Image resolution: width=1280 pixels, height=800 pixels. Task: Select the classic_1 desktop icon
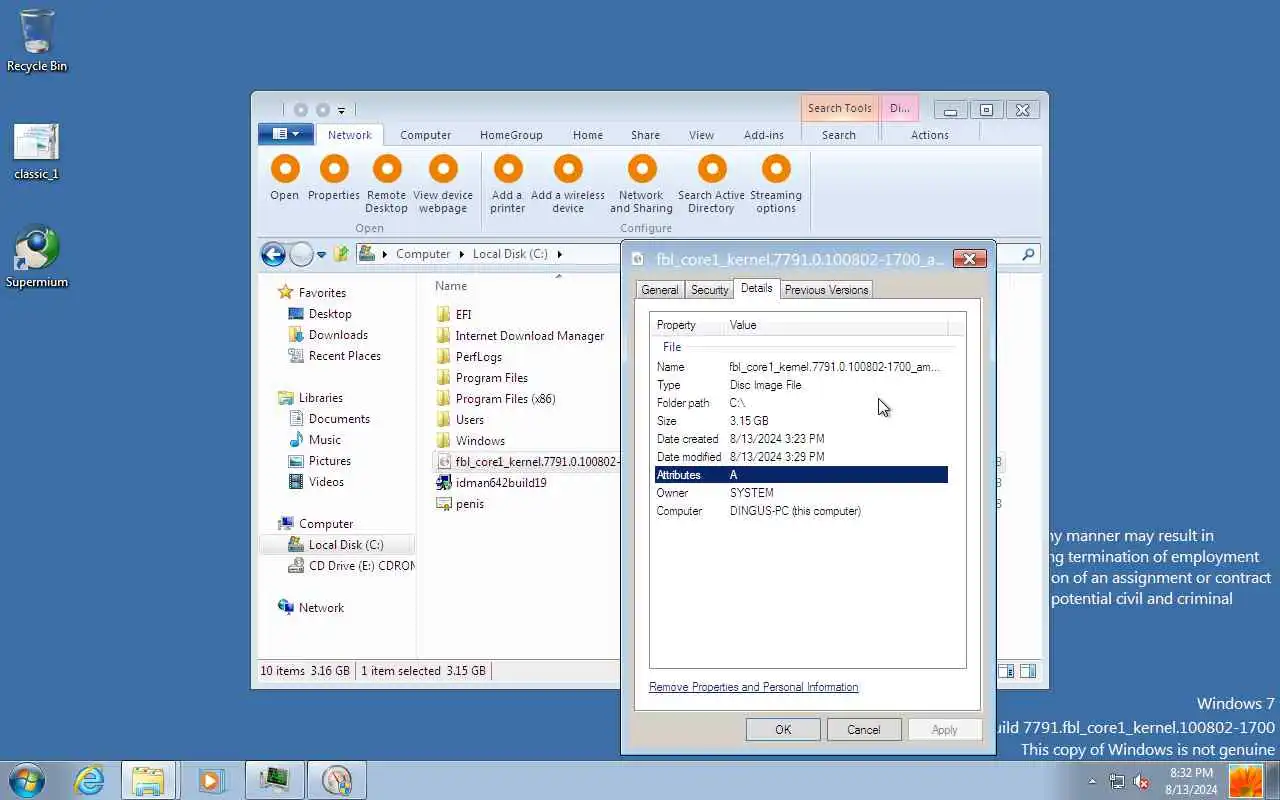(x=37, y=152)
